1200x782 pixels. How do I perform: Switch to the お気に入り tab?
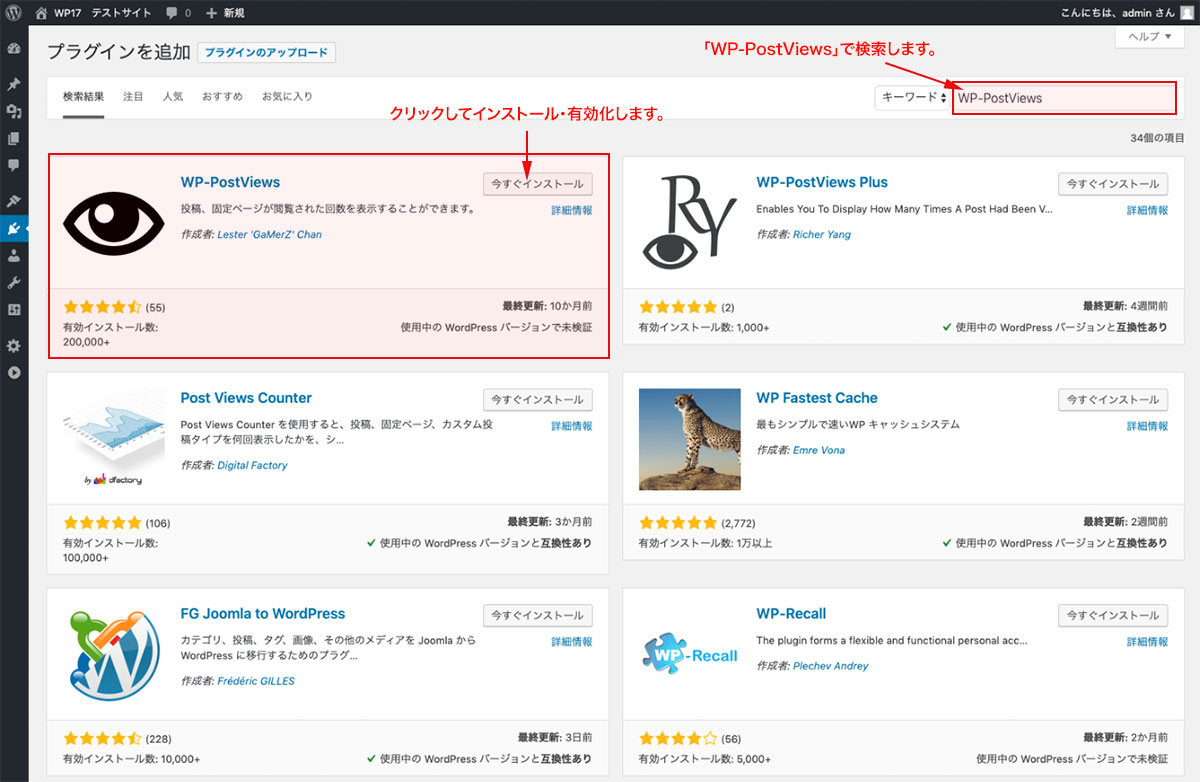click(287, 97)
